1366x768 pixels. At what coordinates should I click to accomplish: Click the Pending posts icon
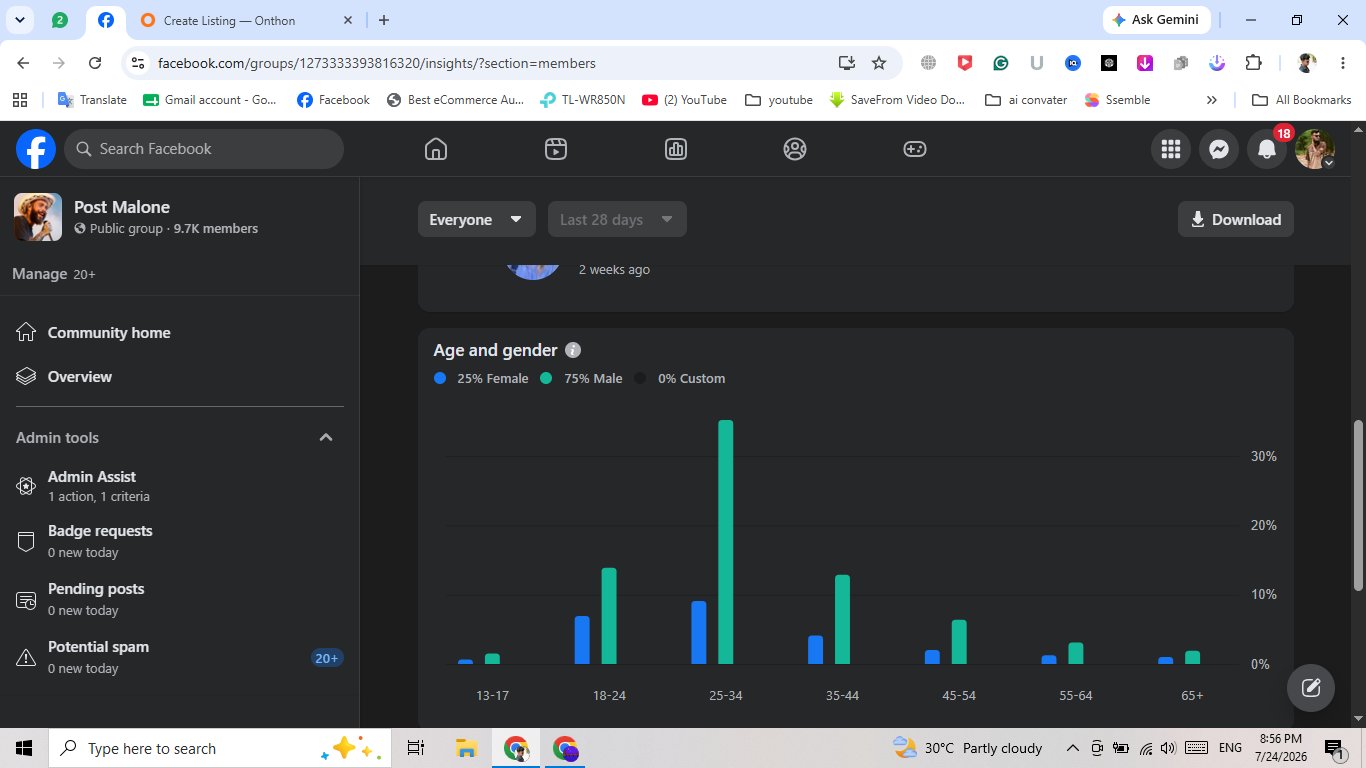pyautogui.click(x=27, y=599)
